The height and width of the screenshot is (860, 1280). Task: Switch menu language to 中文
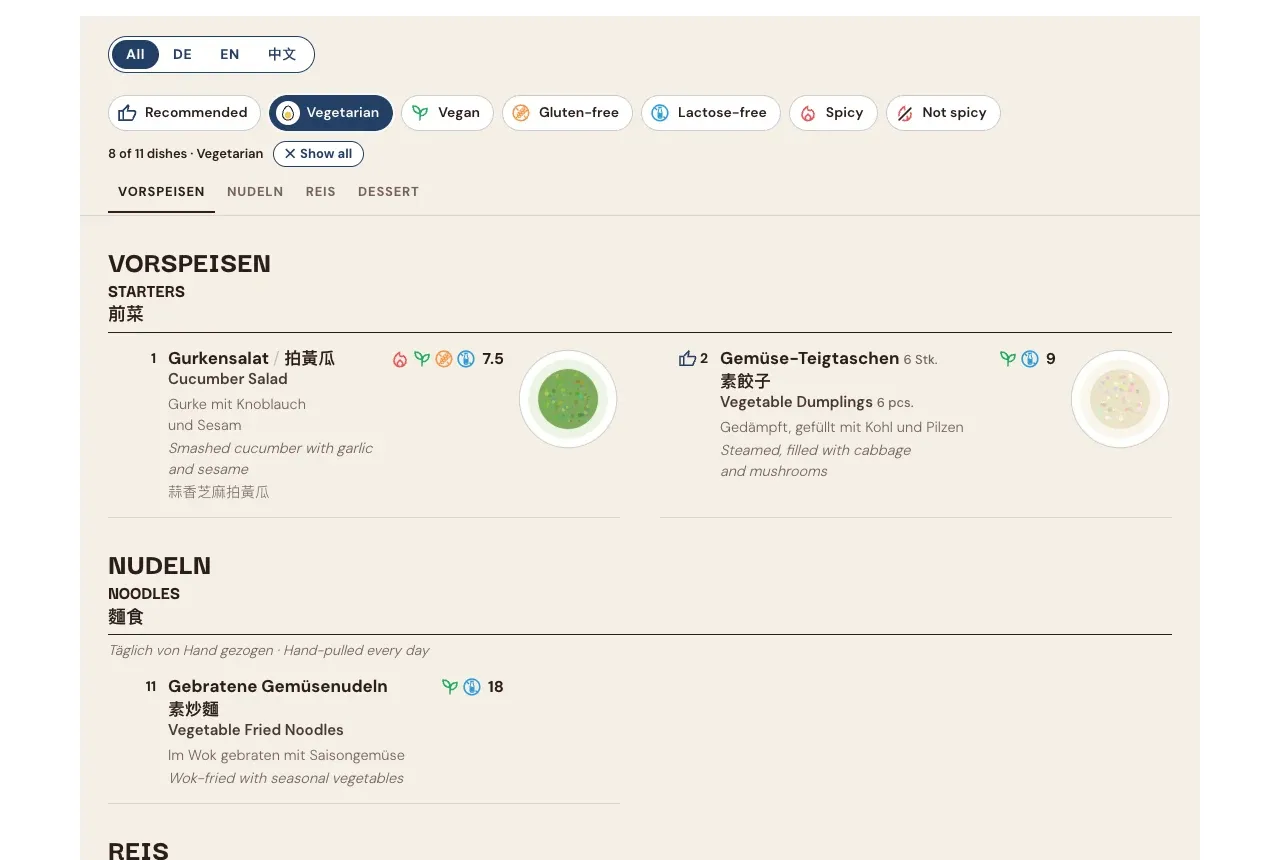pos(282,55)
